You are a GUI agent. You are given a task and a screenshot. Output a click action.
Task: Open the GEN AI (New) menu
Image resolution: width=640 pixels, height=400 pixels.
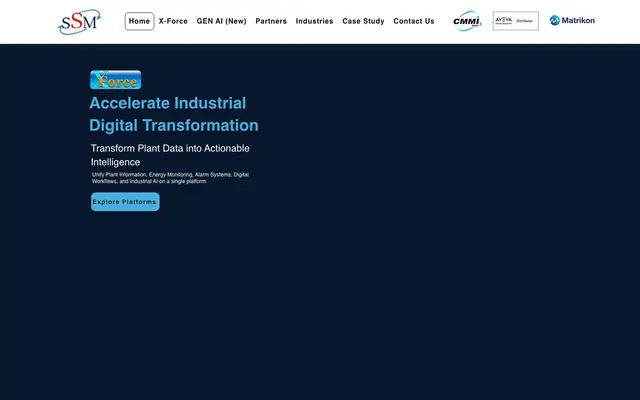pos(222,21)
